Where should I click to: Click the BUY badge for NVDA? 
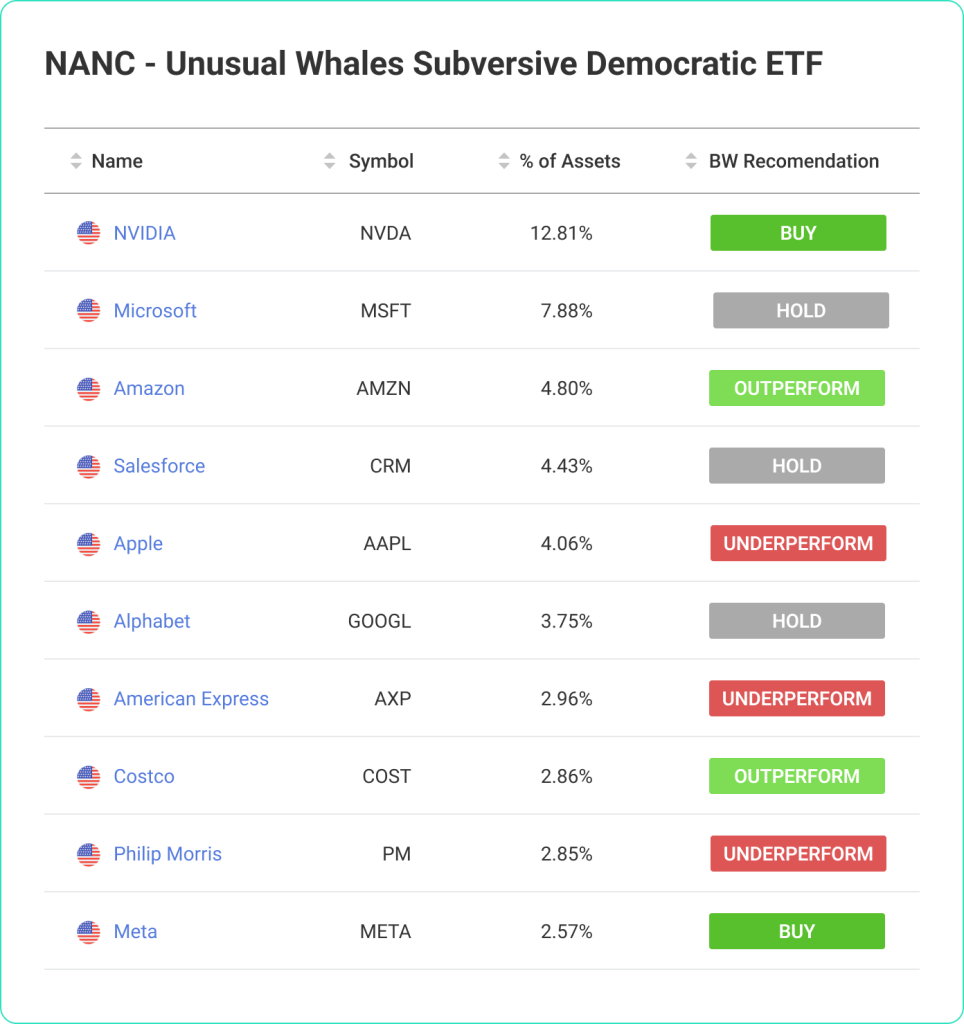click(x=797, y=232)
